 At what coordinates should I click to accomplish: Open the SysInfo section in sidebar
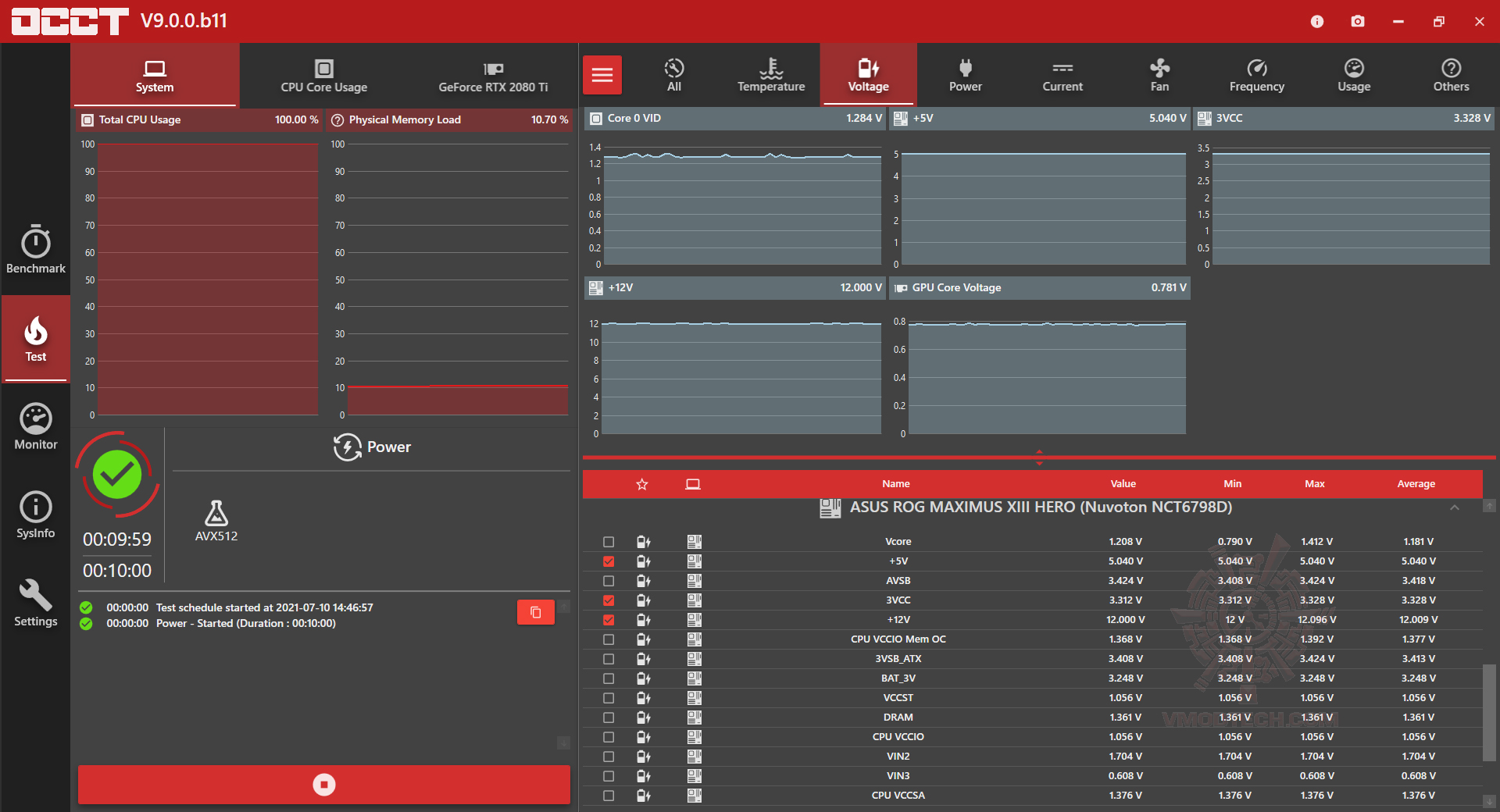(36, 513)
